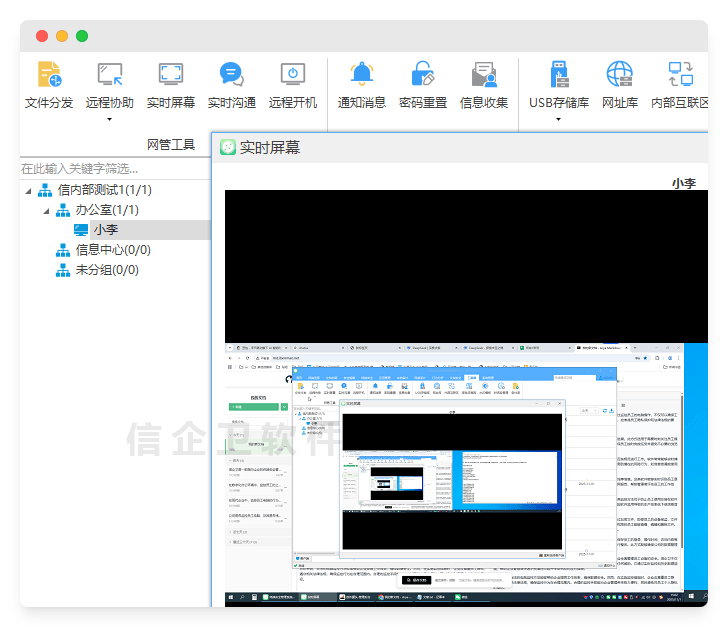Screen dimensions: 728x627
Task: Select the 未分组(0/0) group
Action: pos(107,270)
